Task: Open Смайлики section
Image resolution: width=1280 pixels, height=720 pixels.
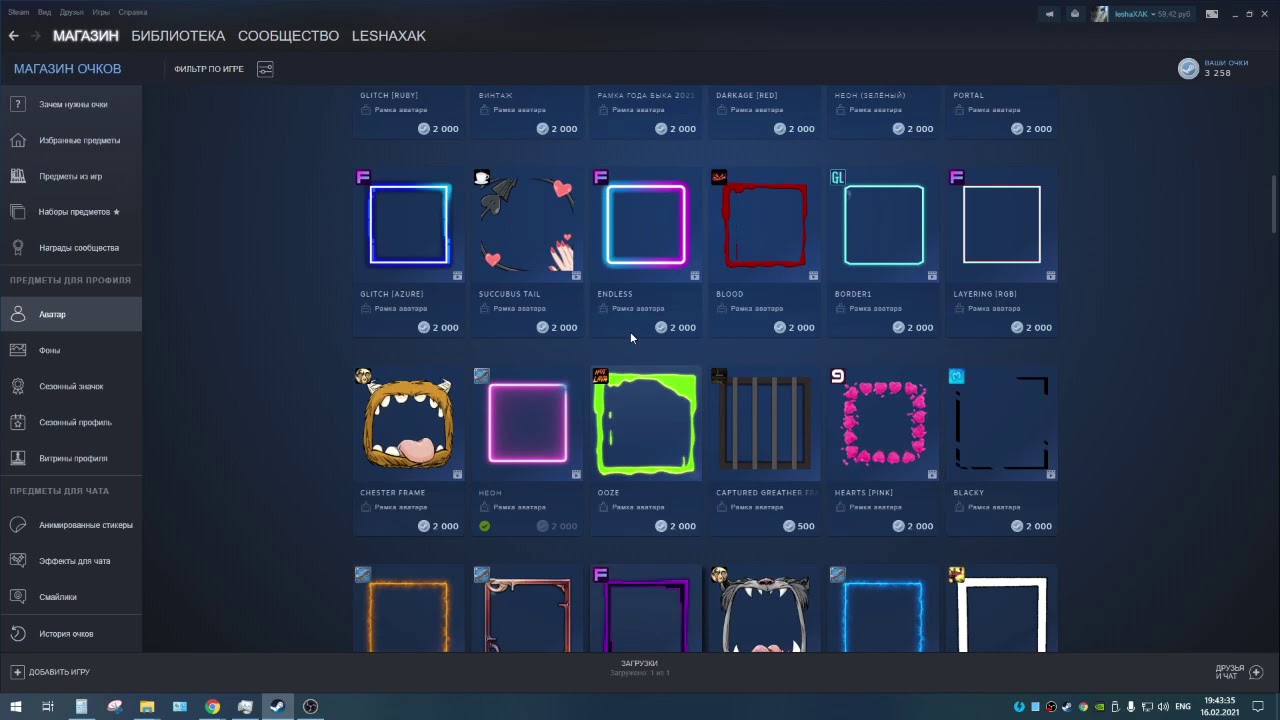Action: click(x=71, y=597)
